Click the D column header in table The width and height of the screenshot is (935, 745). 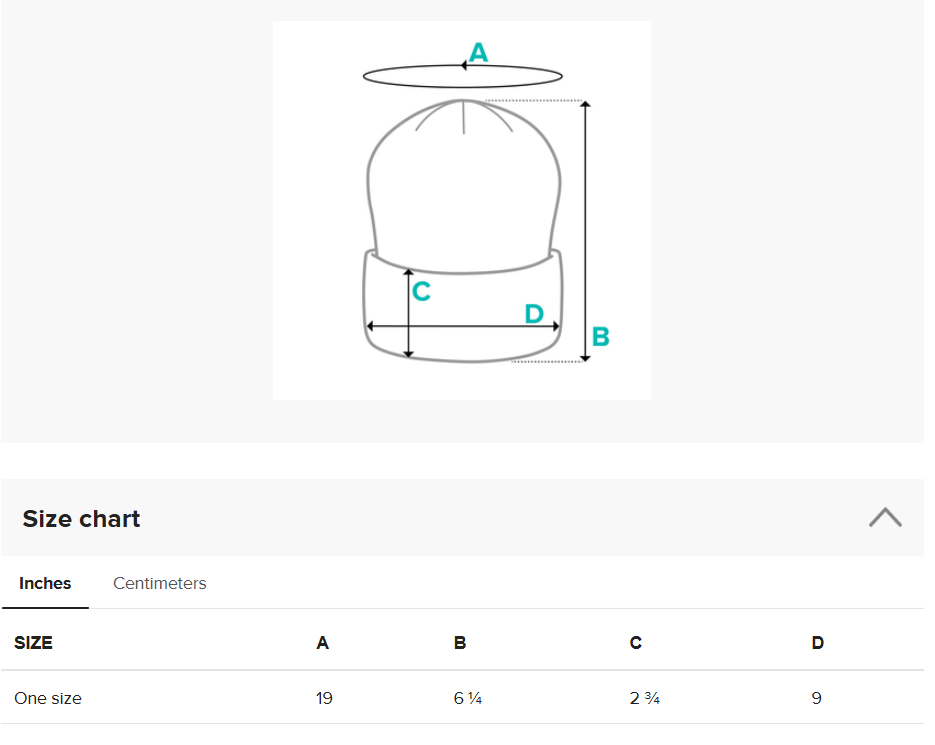click(818, 643)
